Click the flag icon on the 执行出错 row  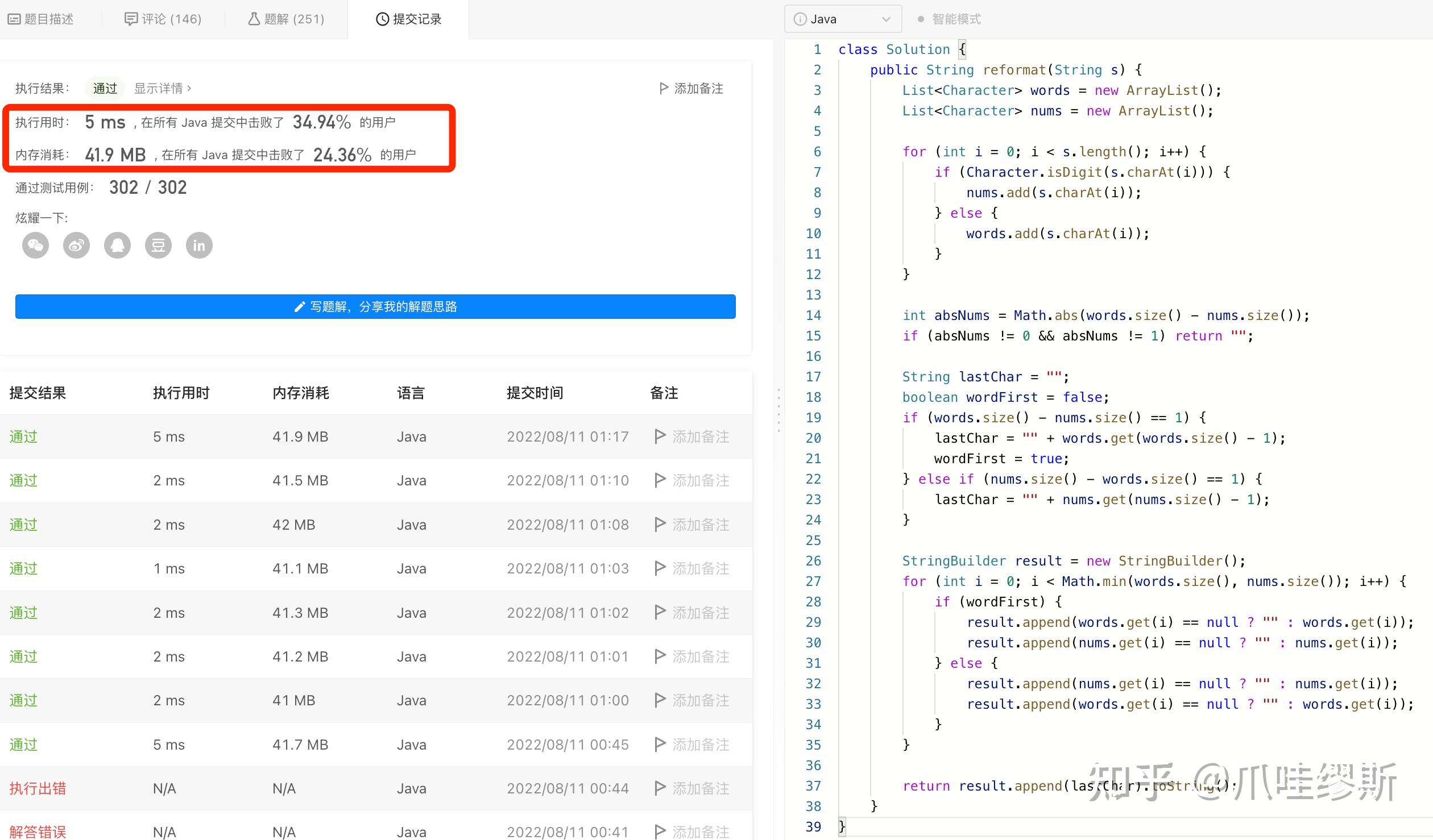[x=660, y=788]
